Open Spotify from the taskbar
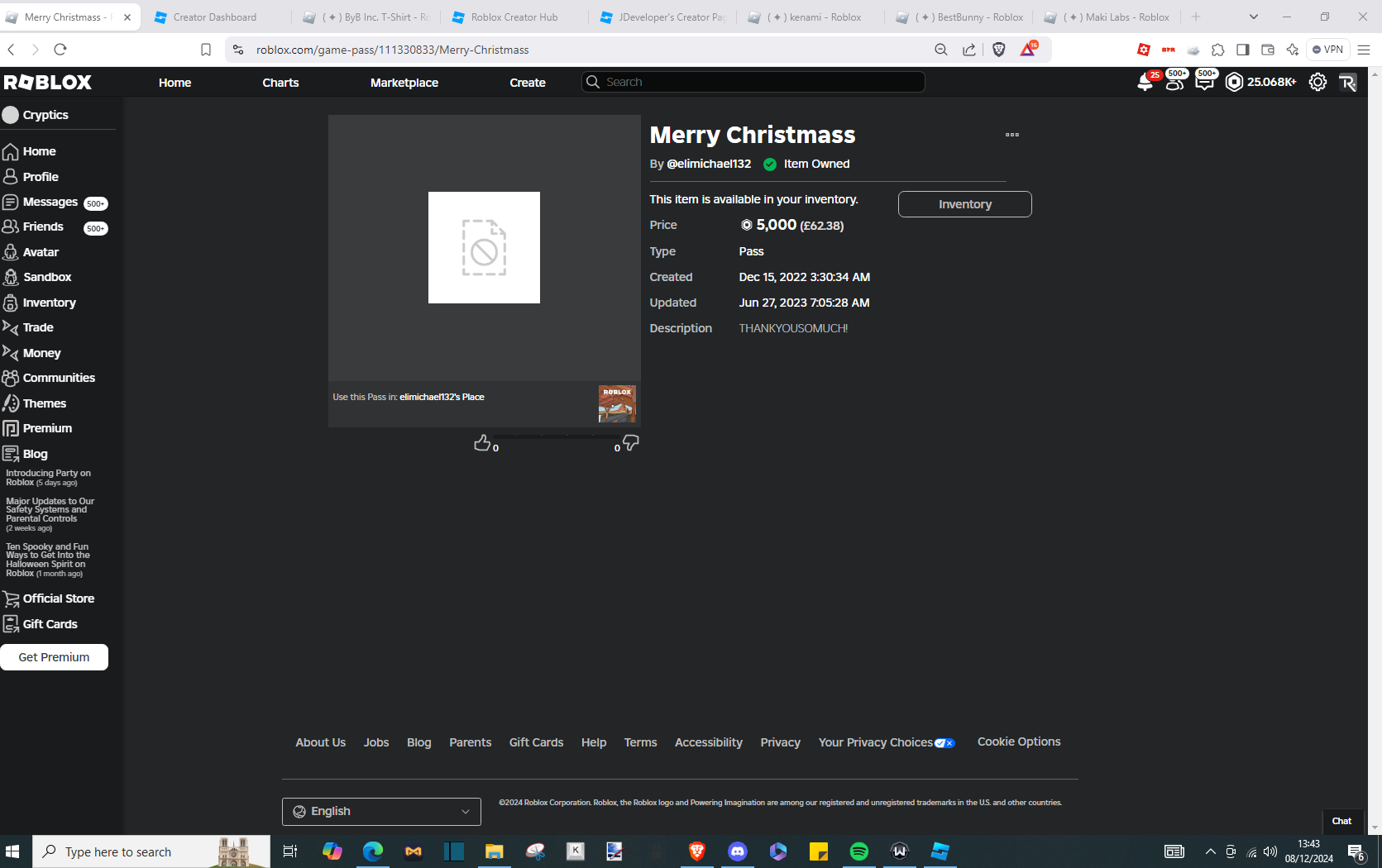 [x=859, y=851]
